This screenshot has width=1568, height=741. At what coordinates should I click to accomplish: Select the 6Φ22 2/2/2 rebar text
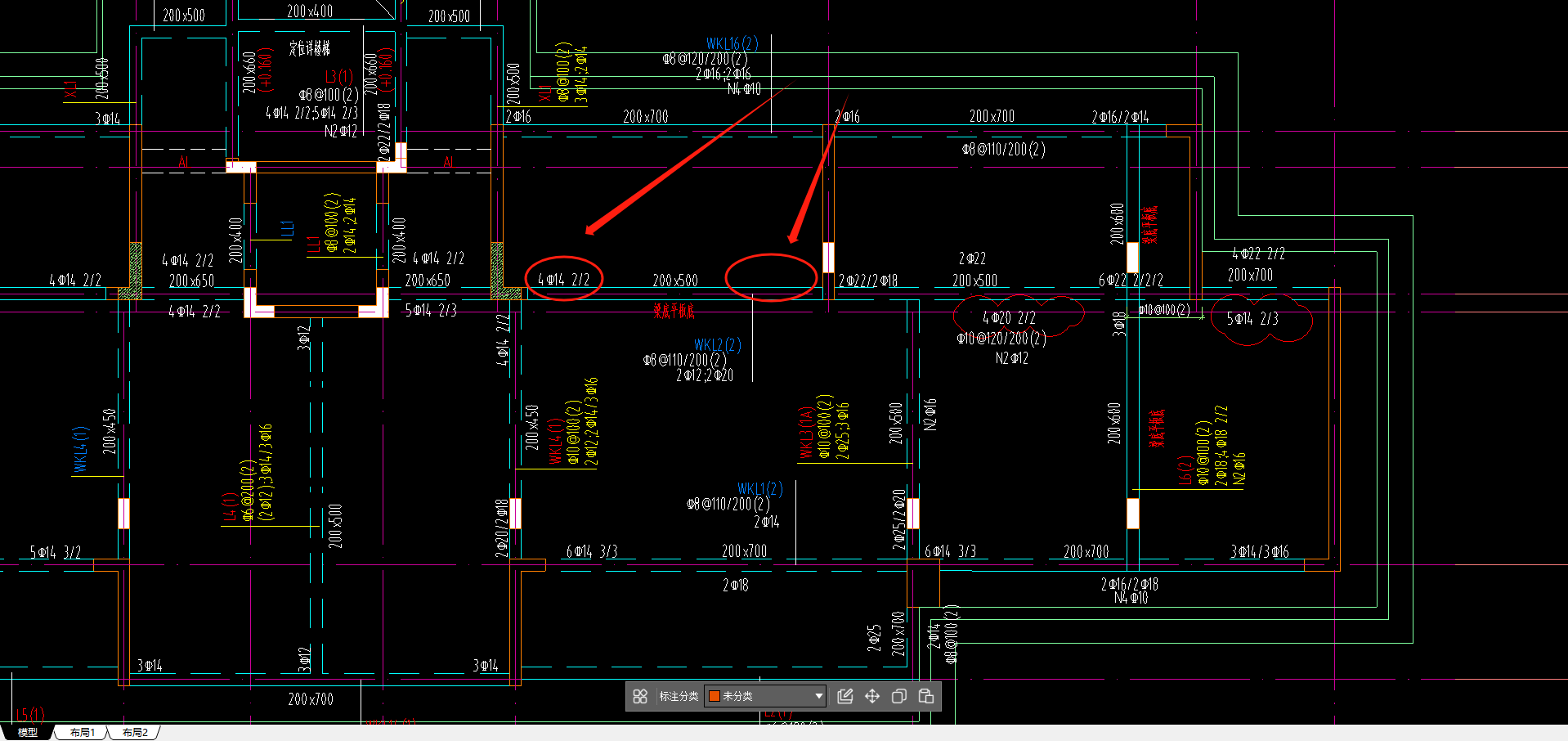point(1131,280)
